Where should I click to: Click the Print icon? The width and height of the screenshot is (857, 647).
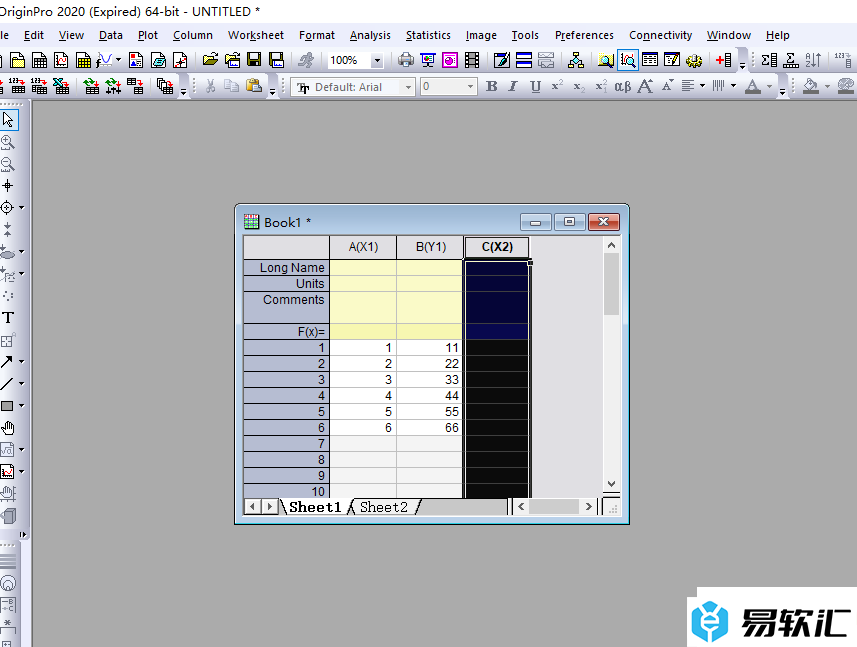pos(406,60)
